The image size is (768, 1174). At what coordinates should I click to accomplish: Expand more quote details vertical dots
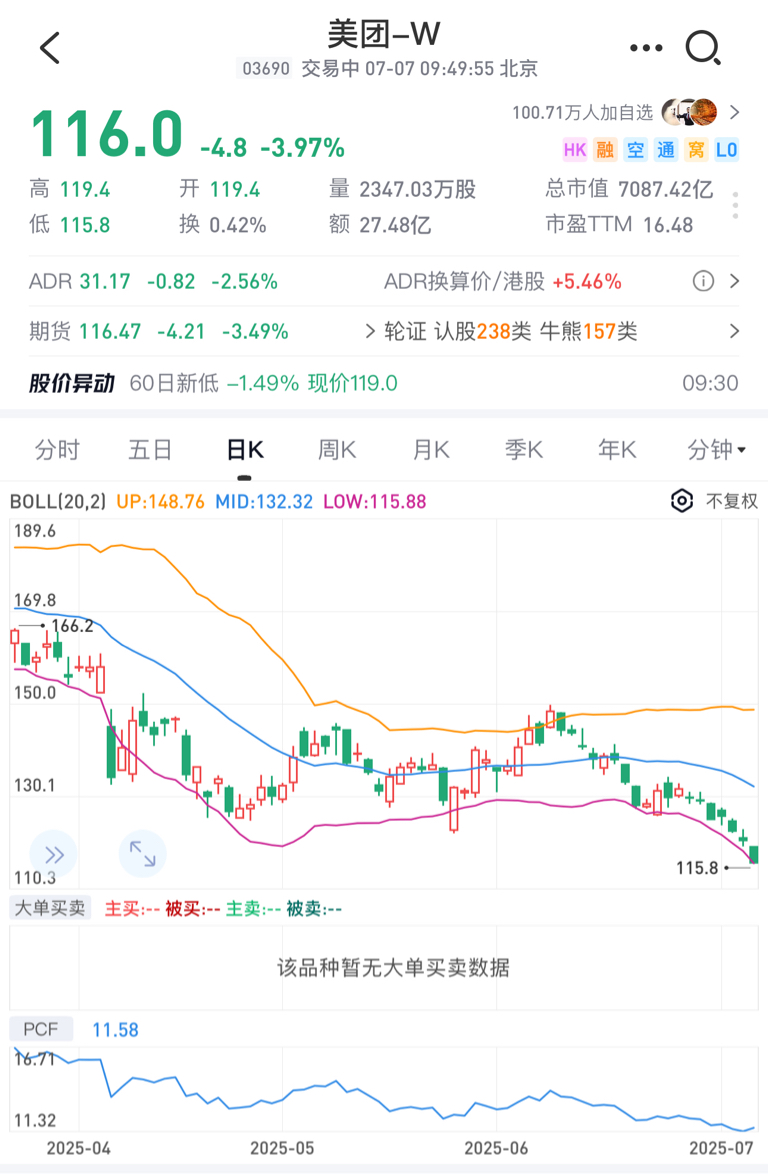pos(736,205)
